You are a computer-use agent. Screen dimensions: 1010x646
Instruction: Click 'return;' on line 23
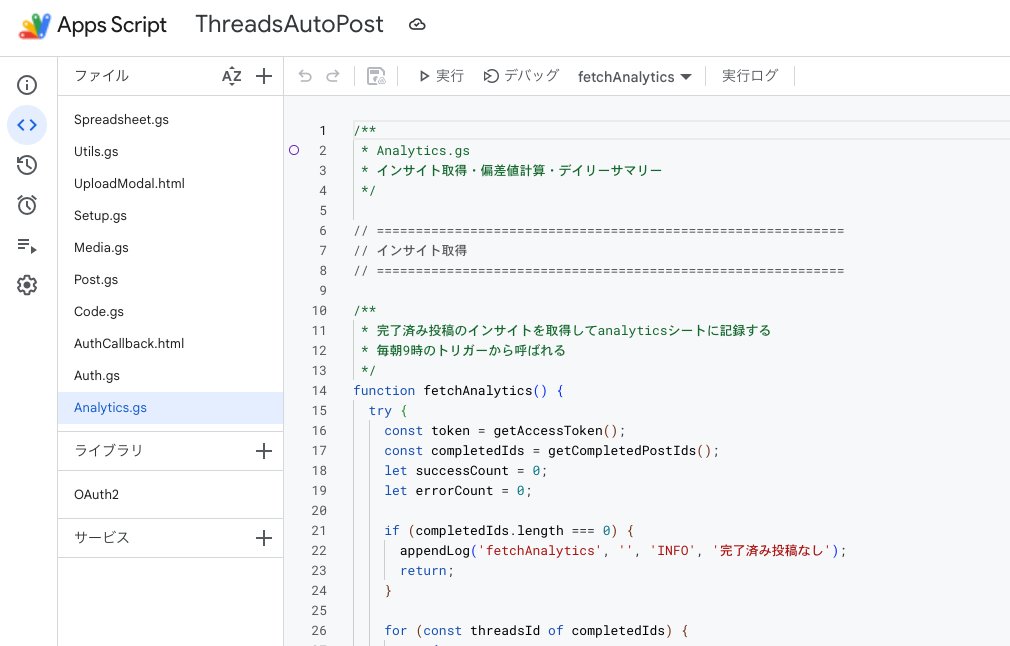(x=426, y=570)
